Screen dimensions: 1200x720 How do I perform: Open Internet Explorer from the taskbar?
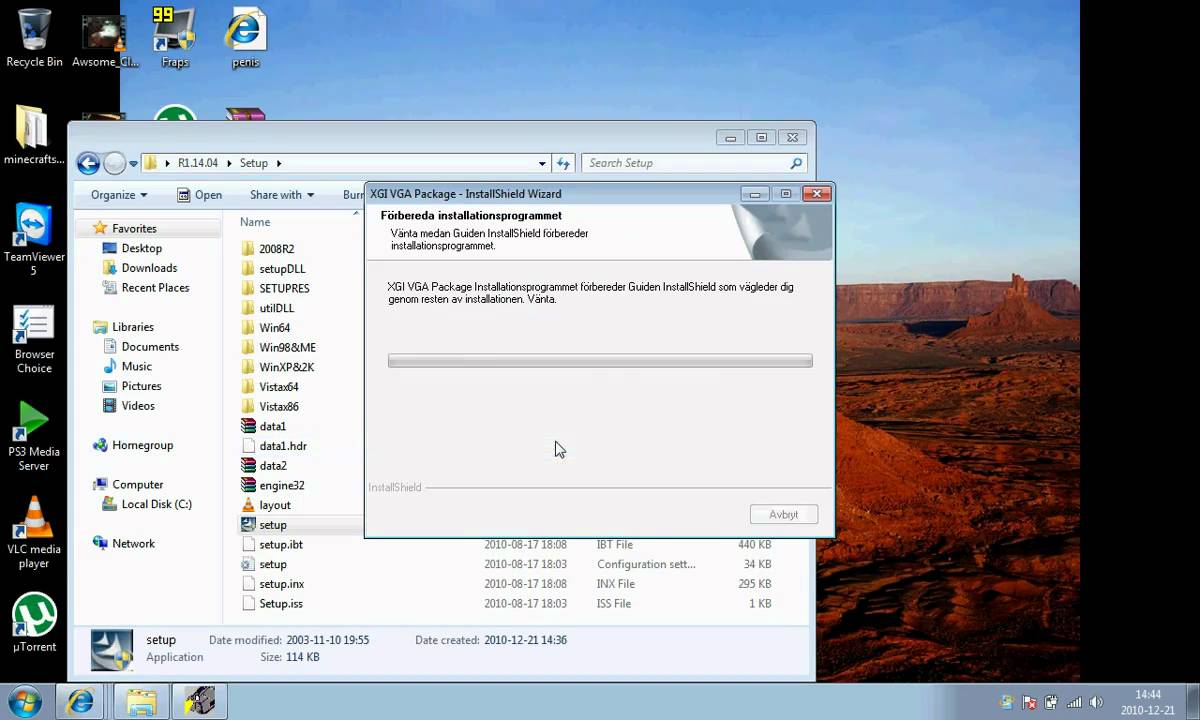[x=80, y=700]
